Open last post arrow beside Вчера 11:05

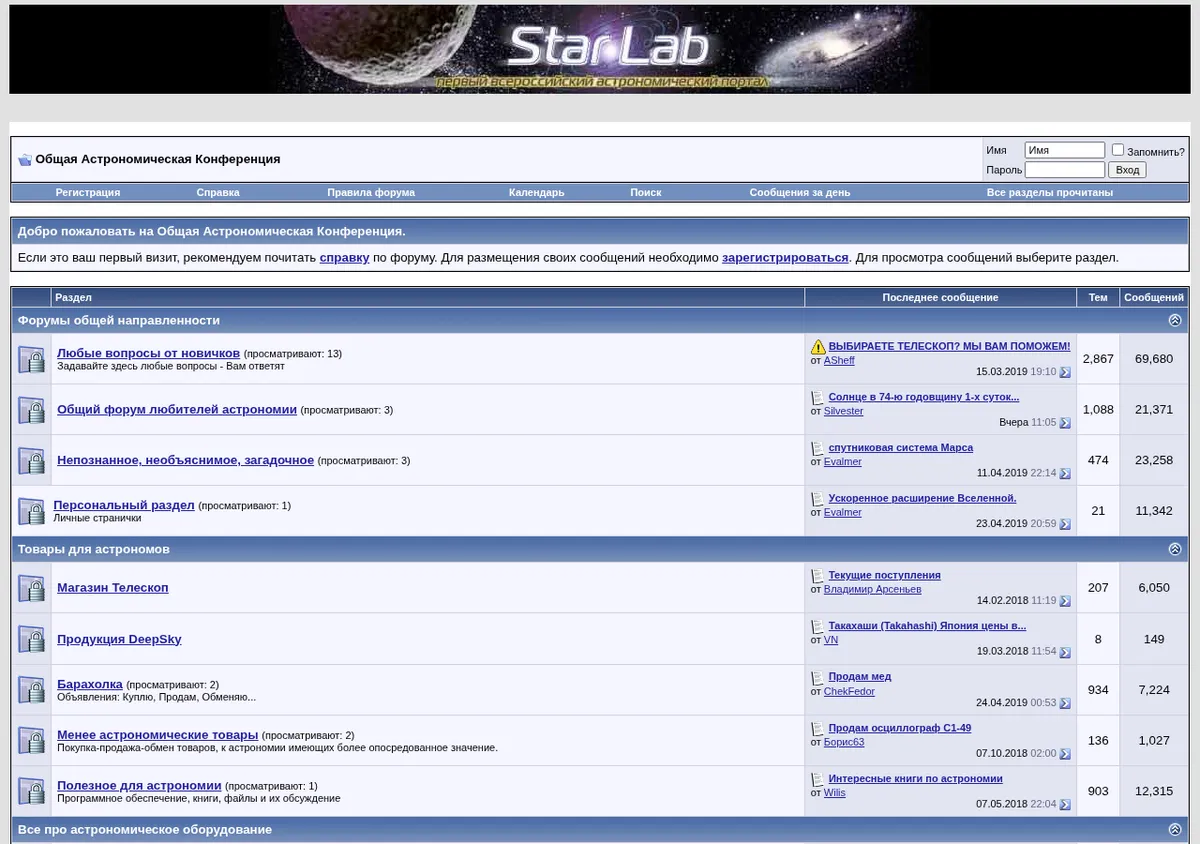click(1065, 423)
